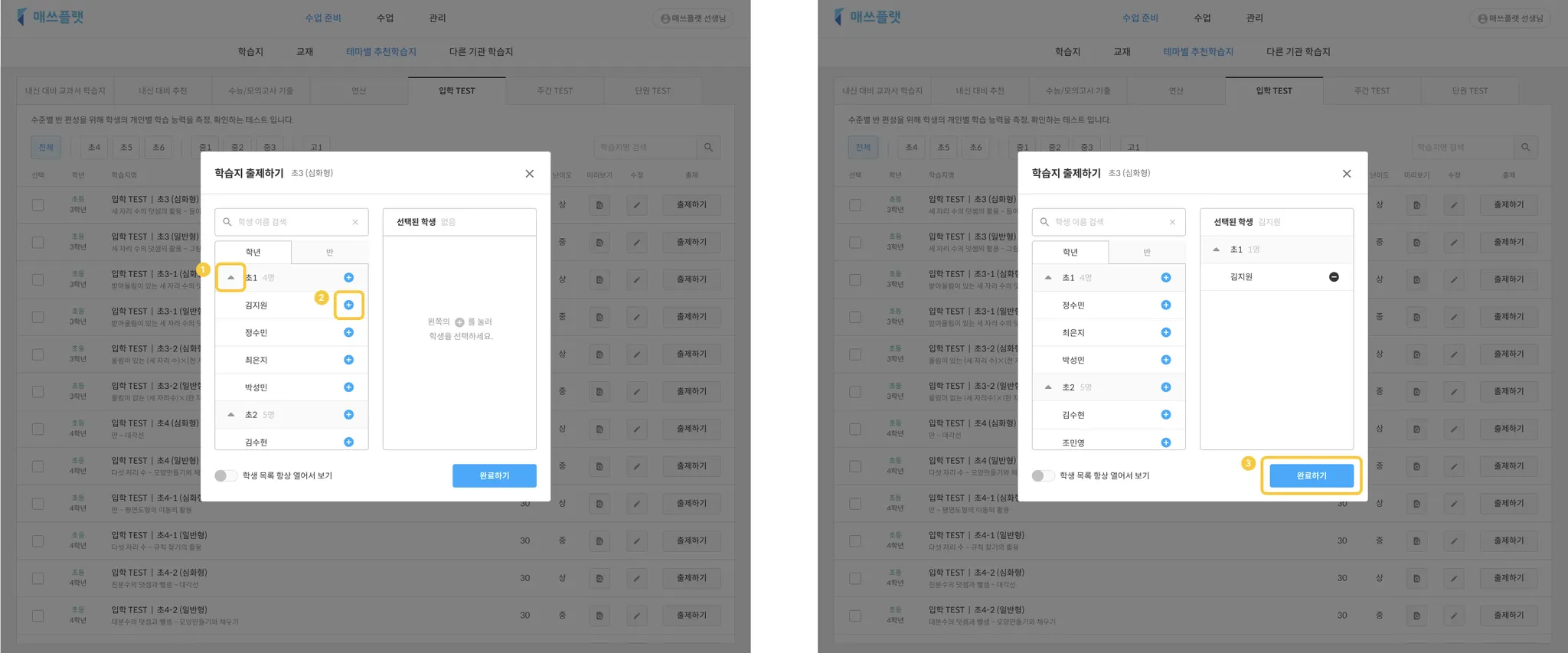The width and height of the screenshot is (1568, 653).
Task: Collapse selected 초1 1명 group in right dialog
Action: pyautogui.click(x=1216, y=250)
